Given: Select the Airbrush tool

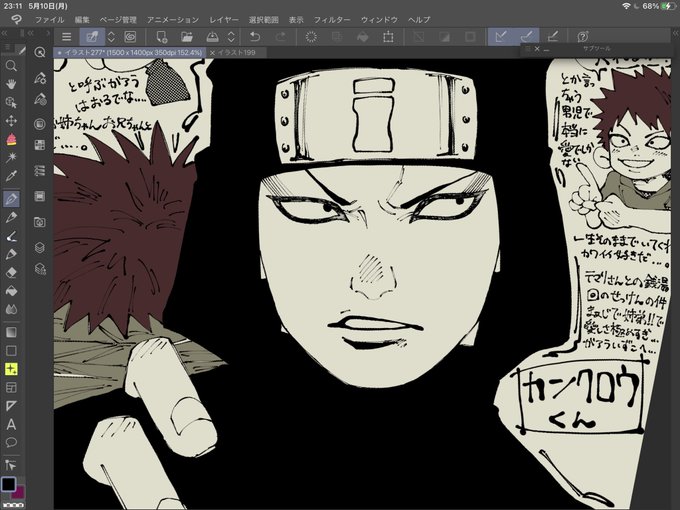Looking at the screenshot, I should (11, 254).
